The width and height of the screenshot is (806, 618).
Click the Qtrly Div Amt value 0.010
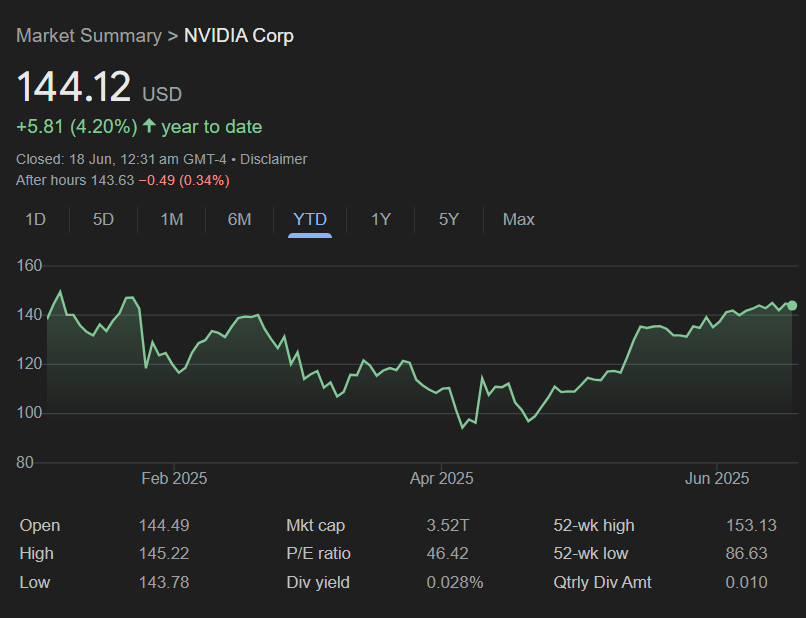point(746,583)
